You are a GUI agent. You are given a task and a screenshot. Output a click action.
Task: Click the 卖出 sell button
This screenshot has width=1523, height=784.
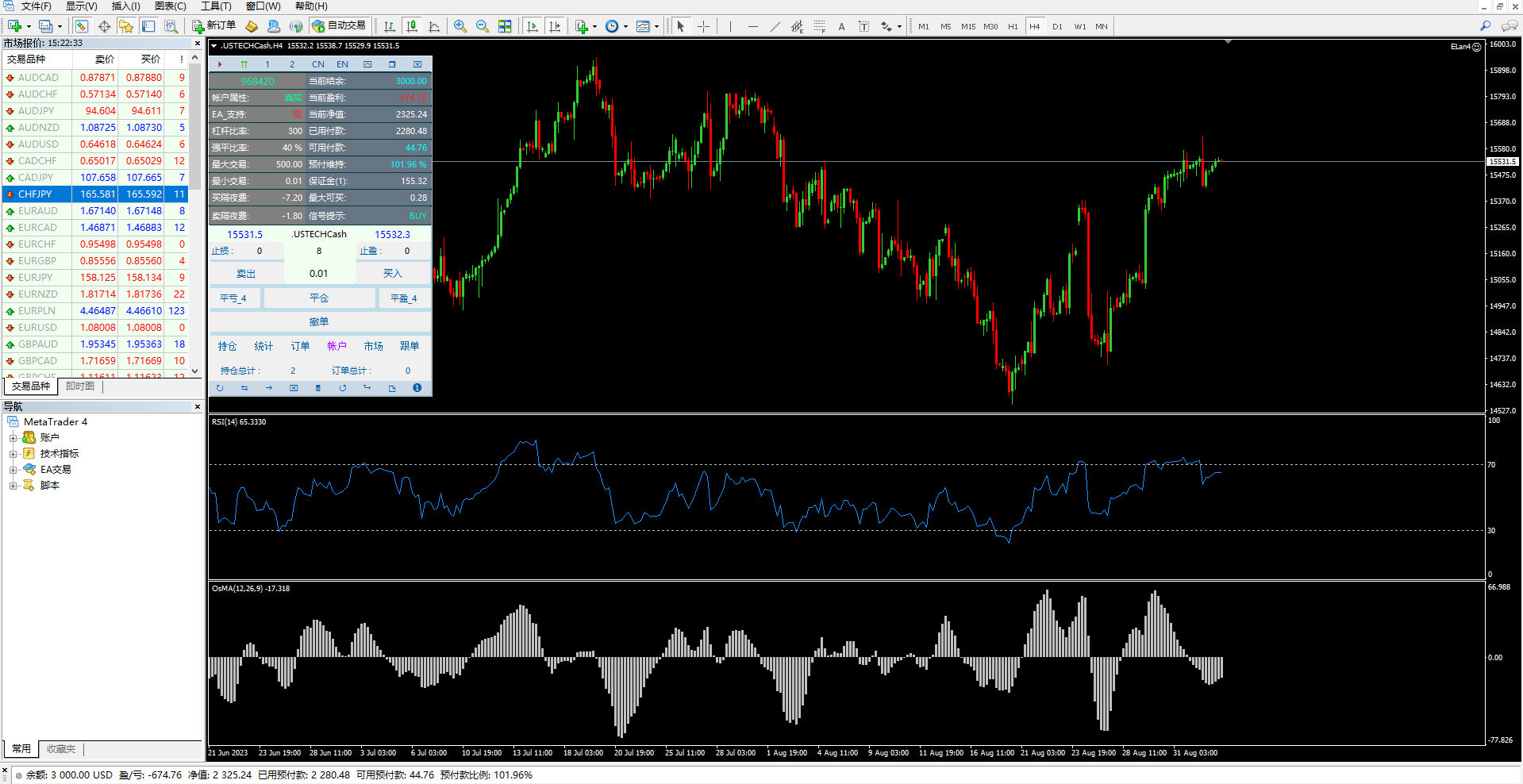[246, 274]
